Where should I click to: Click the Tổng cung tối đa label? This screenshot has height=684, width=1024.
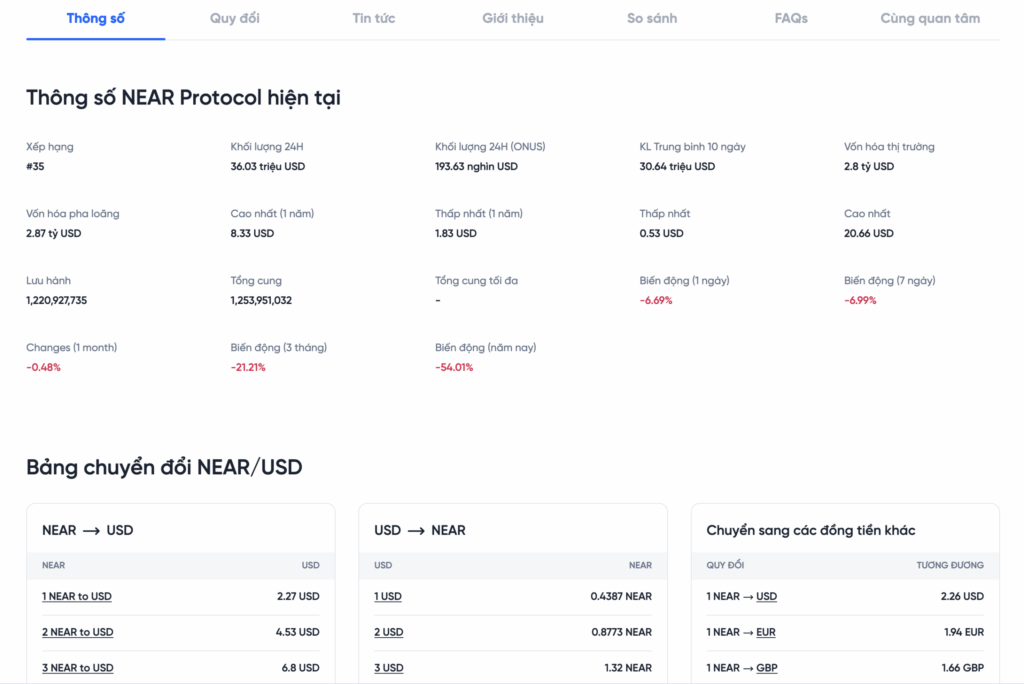[x=476, y=281]
